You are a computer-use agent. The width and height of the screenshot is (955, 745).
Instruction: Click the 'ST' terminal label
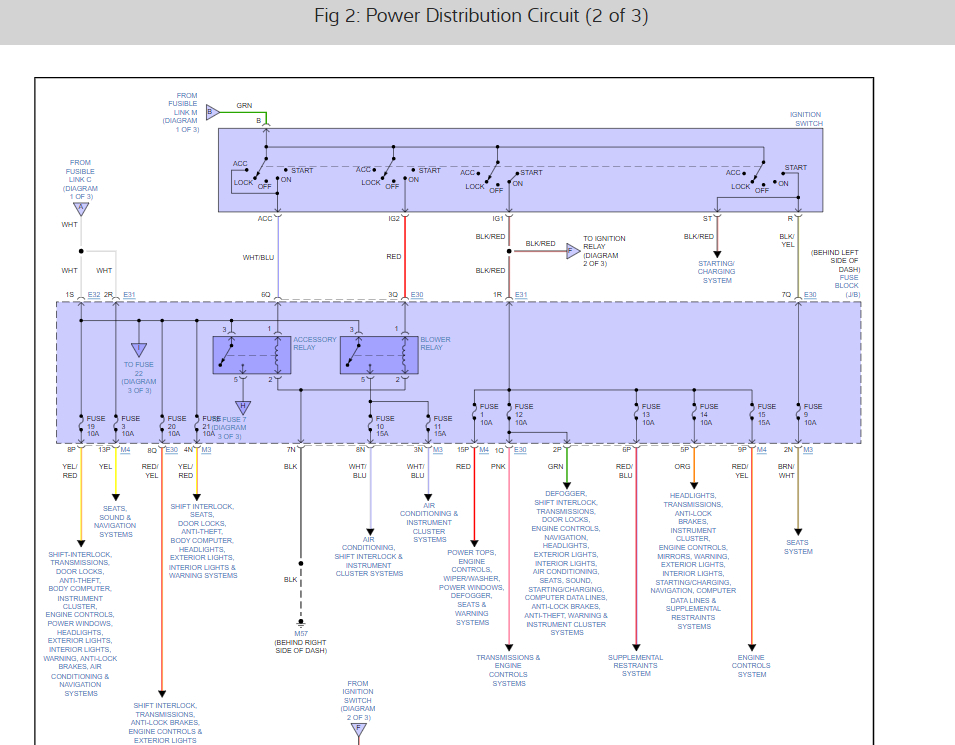[707, 219]
